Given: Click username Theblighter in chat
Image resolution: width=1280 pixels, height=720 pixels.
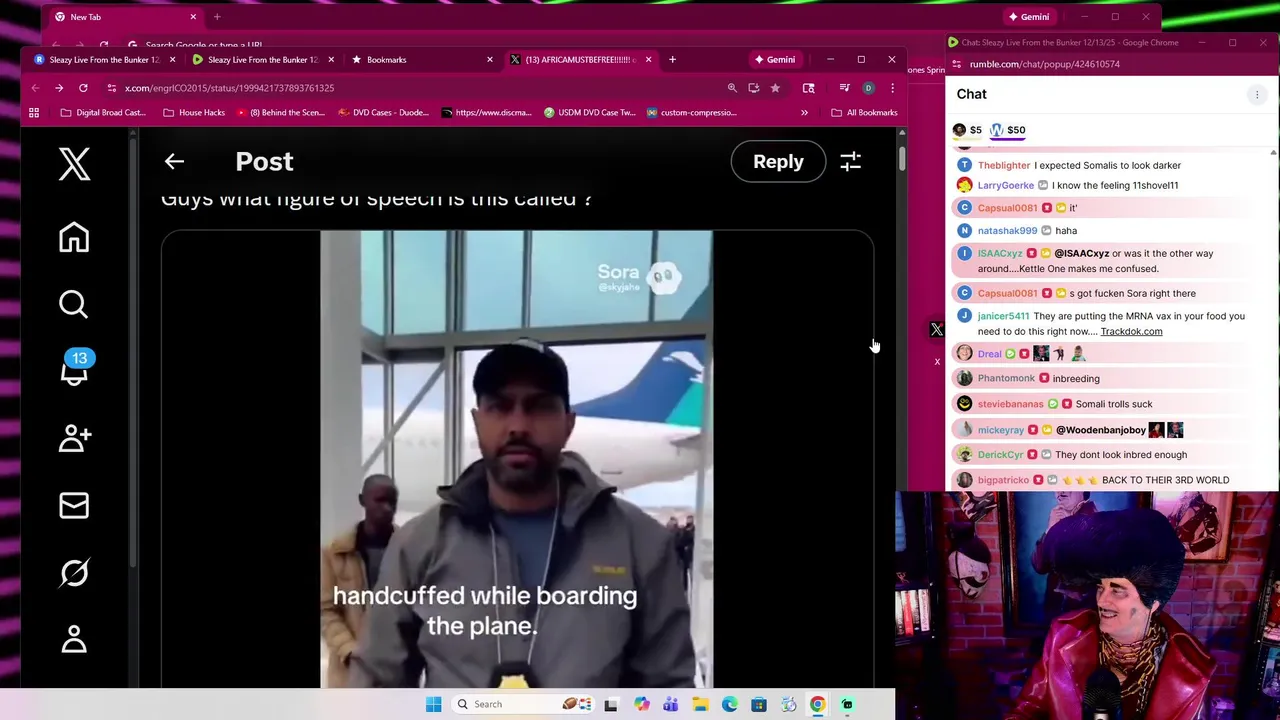Looking at the screenshot, I should (x=1004, y=166).
